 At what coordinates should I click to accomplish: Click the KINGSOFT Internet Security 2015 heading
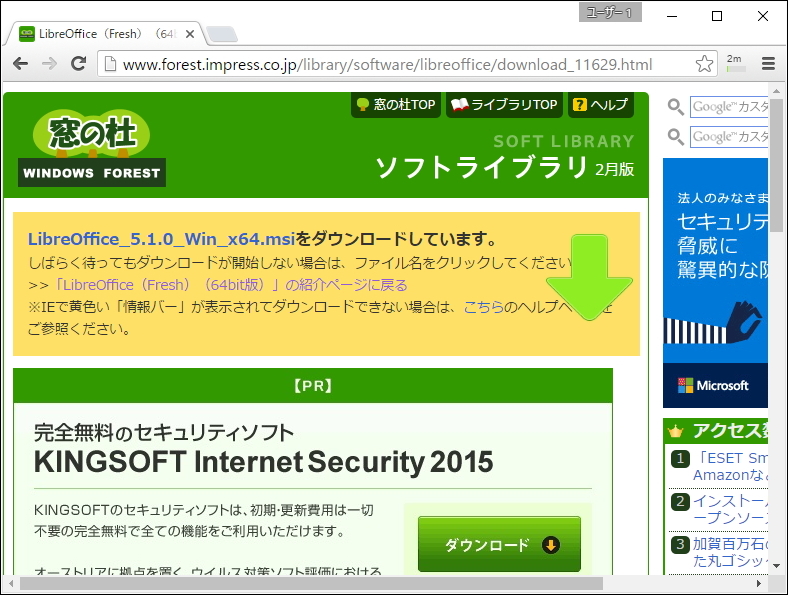[x=263, y=462]
